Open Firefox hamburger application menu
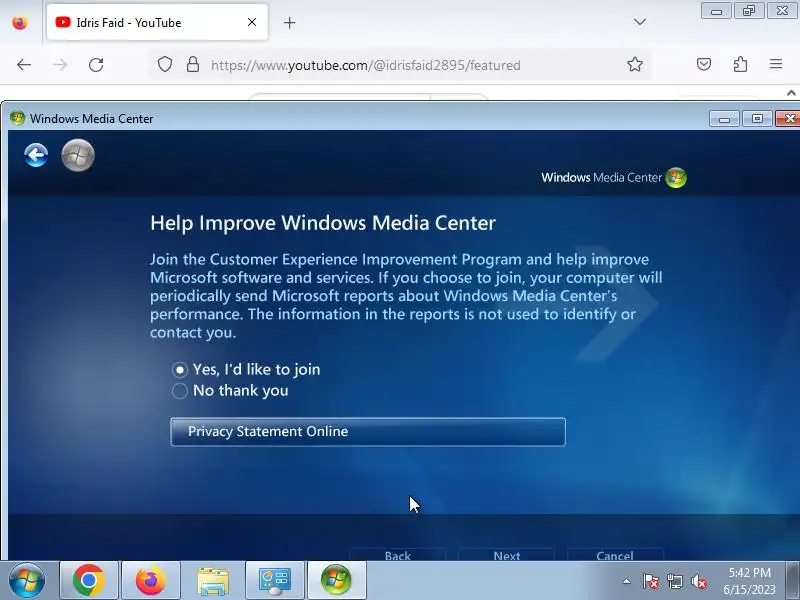800x600 pixels. 776,64
